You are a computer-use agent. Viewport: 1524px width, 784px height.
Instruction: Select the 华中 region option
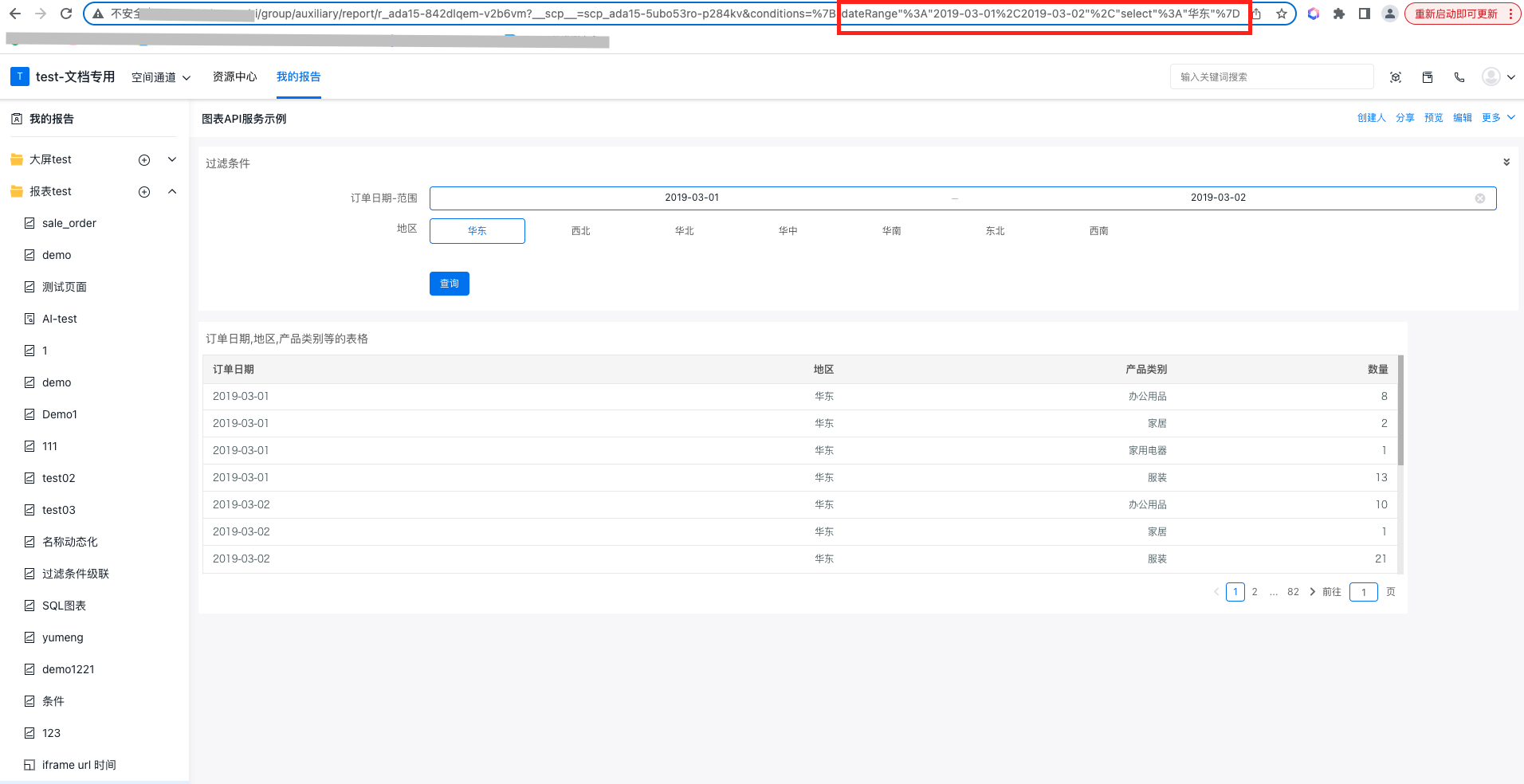click(788, 231)
